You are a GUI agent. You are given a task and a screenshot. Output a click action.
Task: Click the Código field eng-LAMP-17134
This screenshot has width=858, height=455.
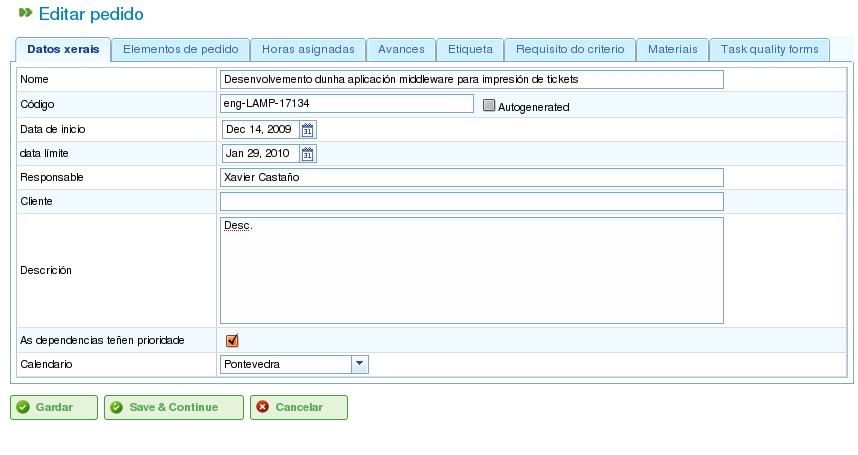tap(347, 104)
